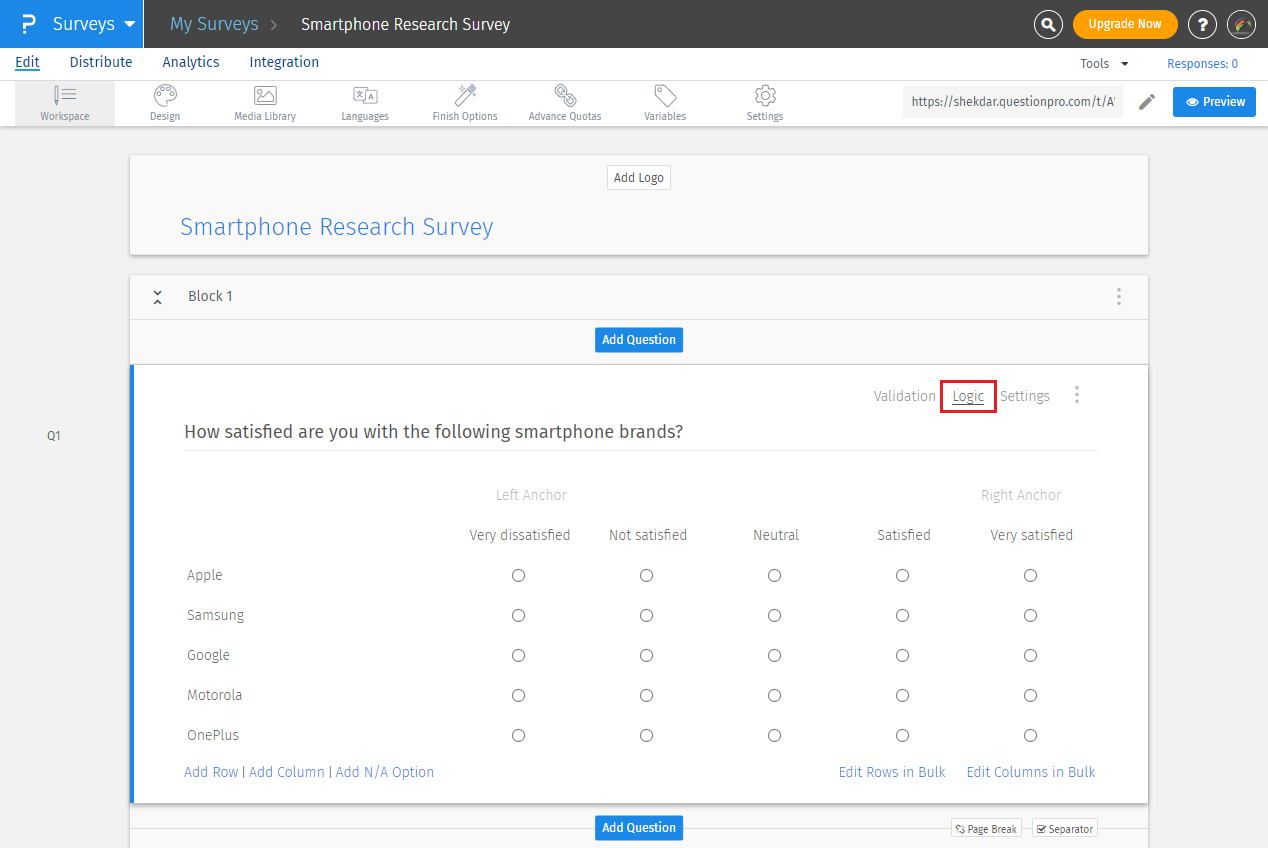Open the Media Library icon
Screen dimensions: 1268x848
click(265, 96)
